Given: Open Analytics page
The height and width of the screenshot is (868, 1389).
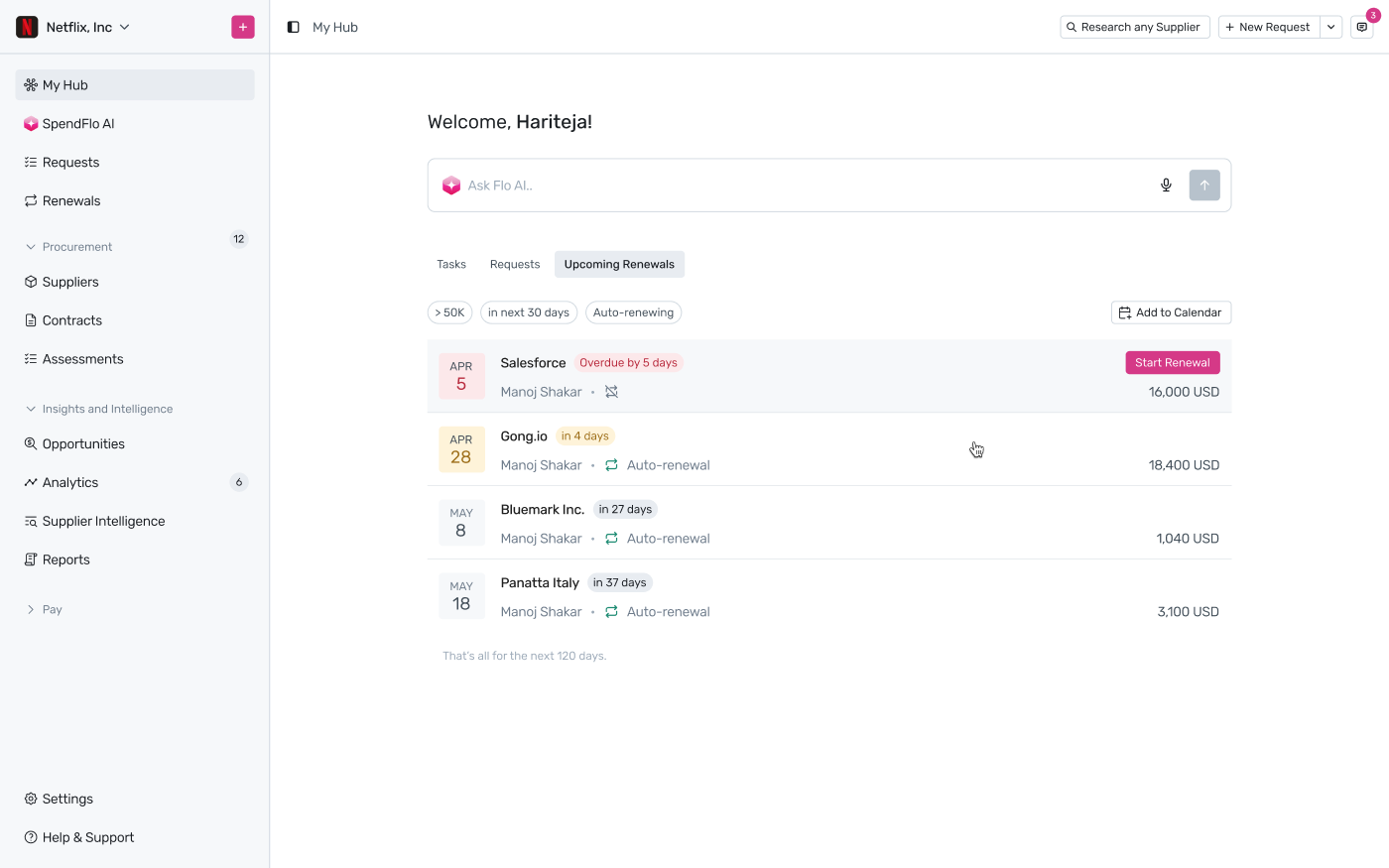Looking at the screenshot, I should [135, 483].
